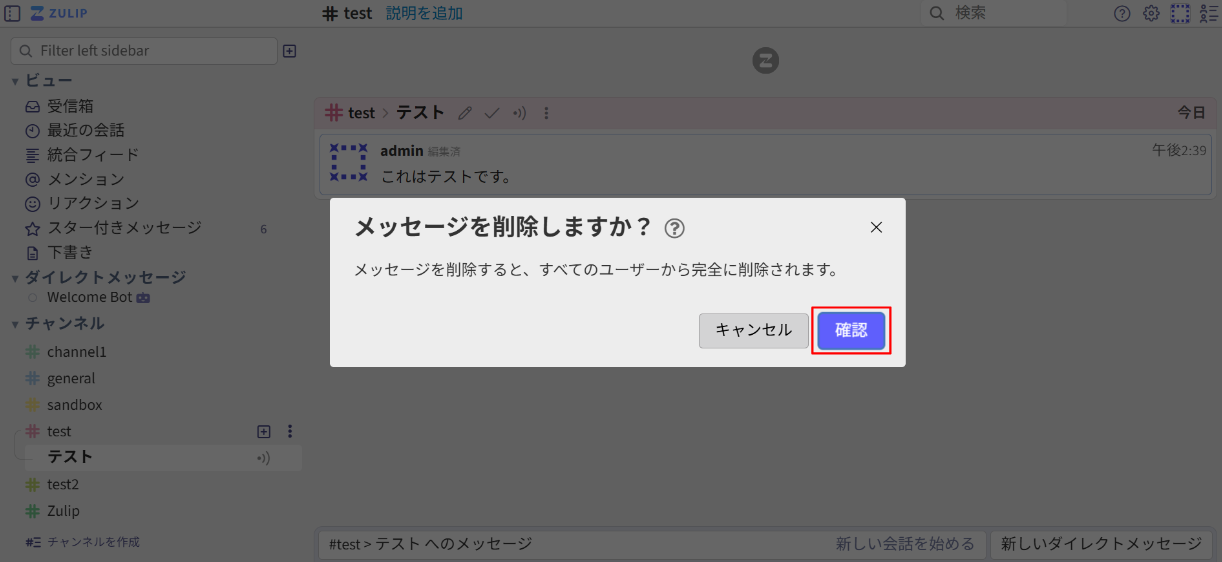Open Welcome Bot direct message

90,297
